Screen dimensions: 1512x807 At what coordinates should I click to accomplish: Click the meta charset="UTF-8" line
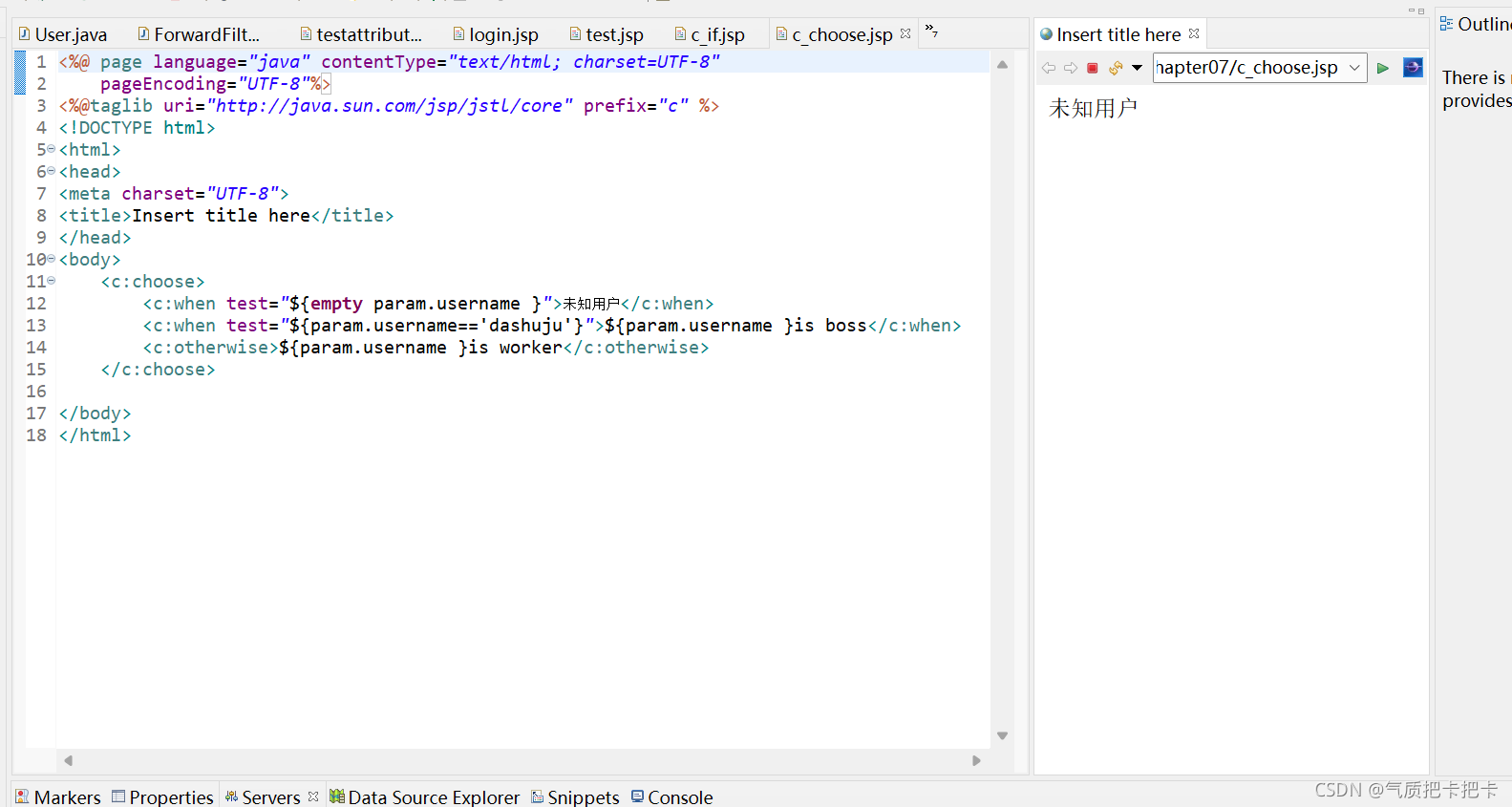point(173,194)
